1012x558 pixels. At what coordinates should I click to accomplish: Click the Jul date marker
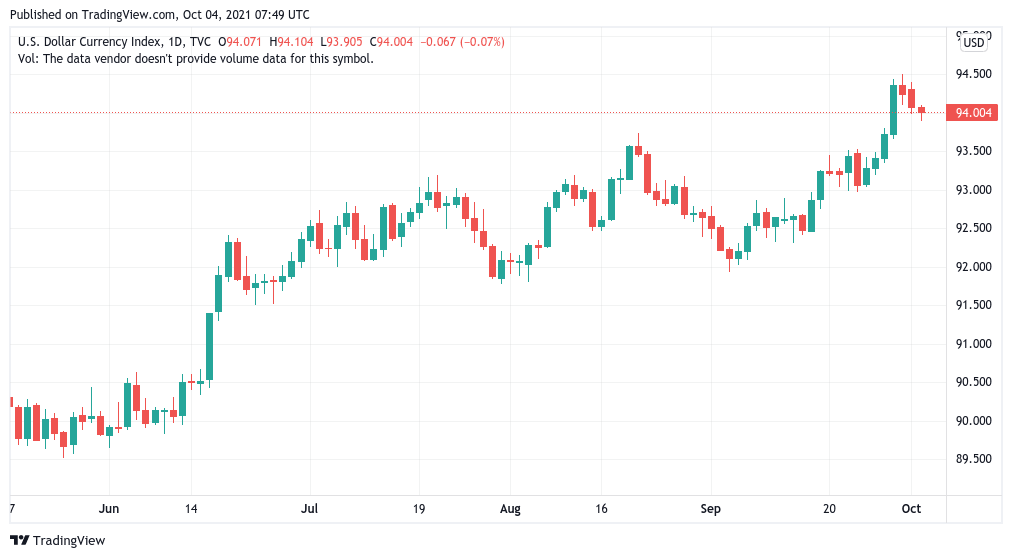[311, 509]
